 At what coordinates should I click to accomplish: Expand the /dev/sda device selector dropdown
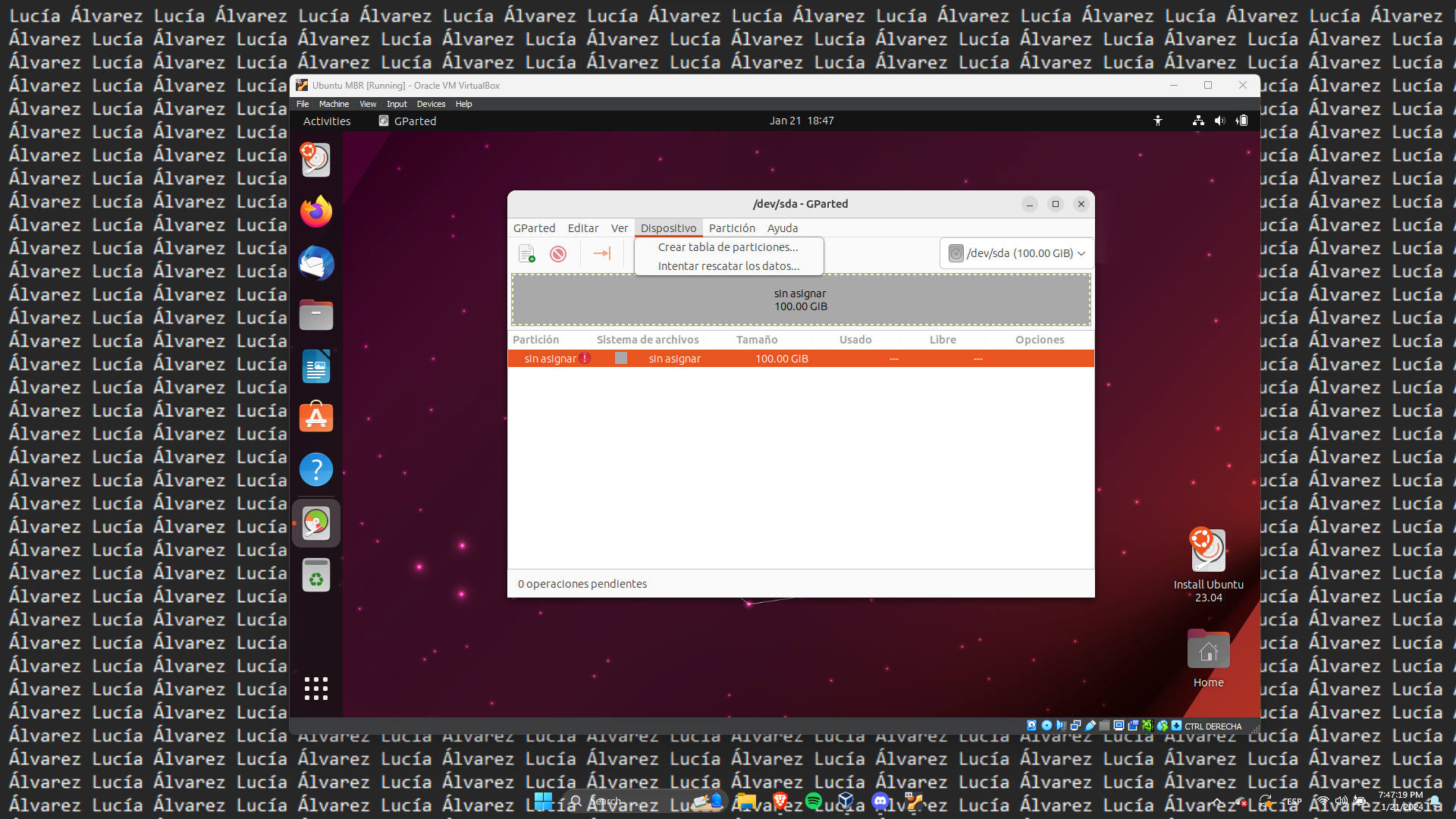[x=1017, y=253]
